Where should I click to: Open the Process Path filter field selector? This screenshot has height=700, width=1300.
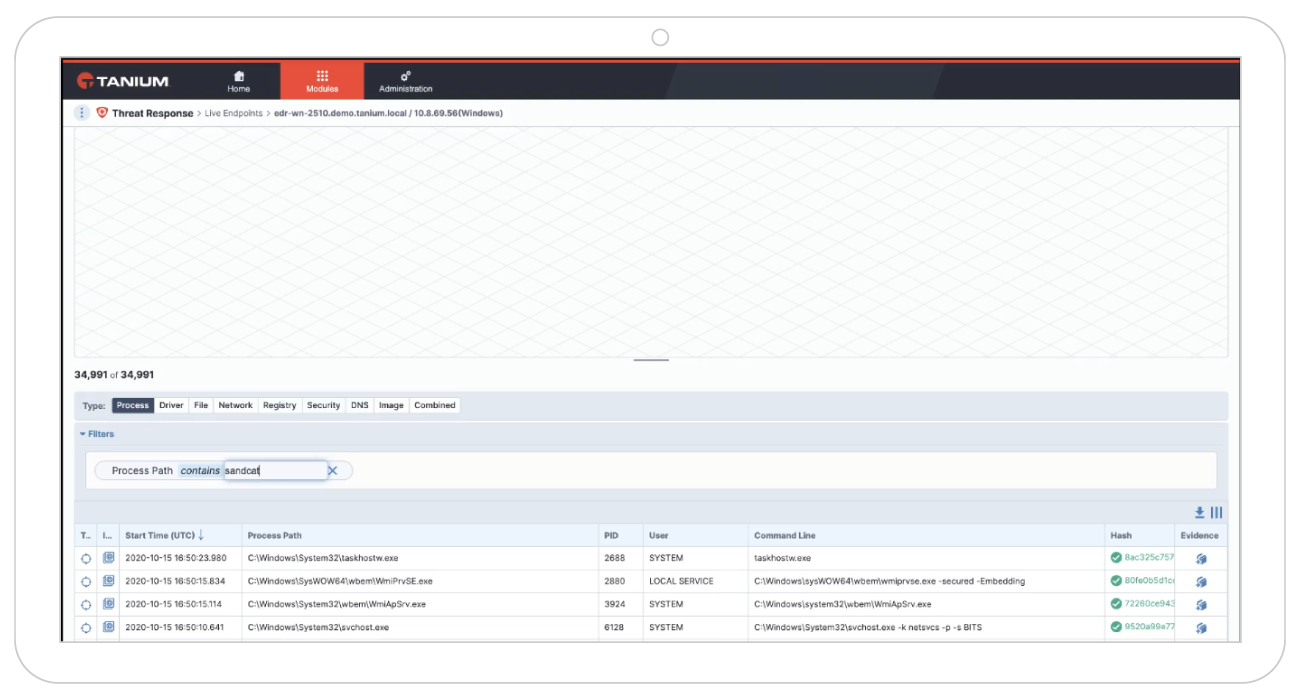[142, 471]
